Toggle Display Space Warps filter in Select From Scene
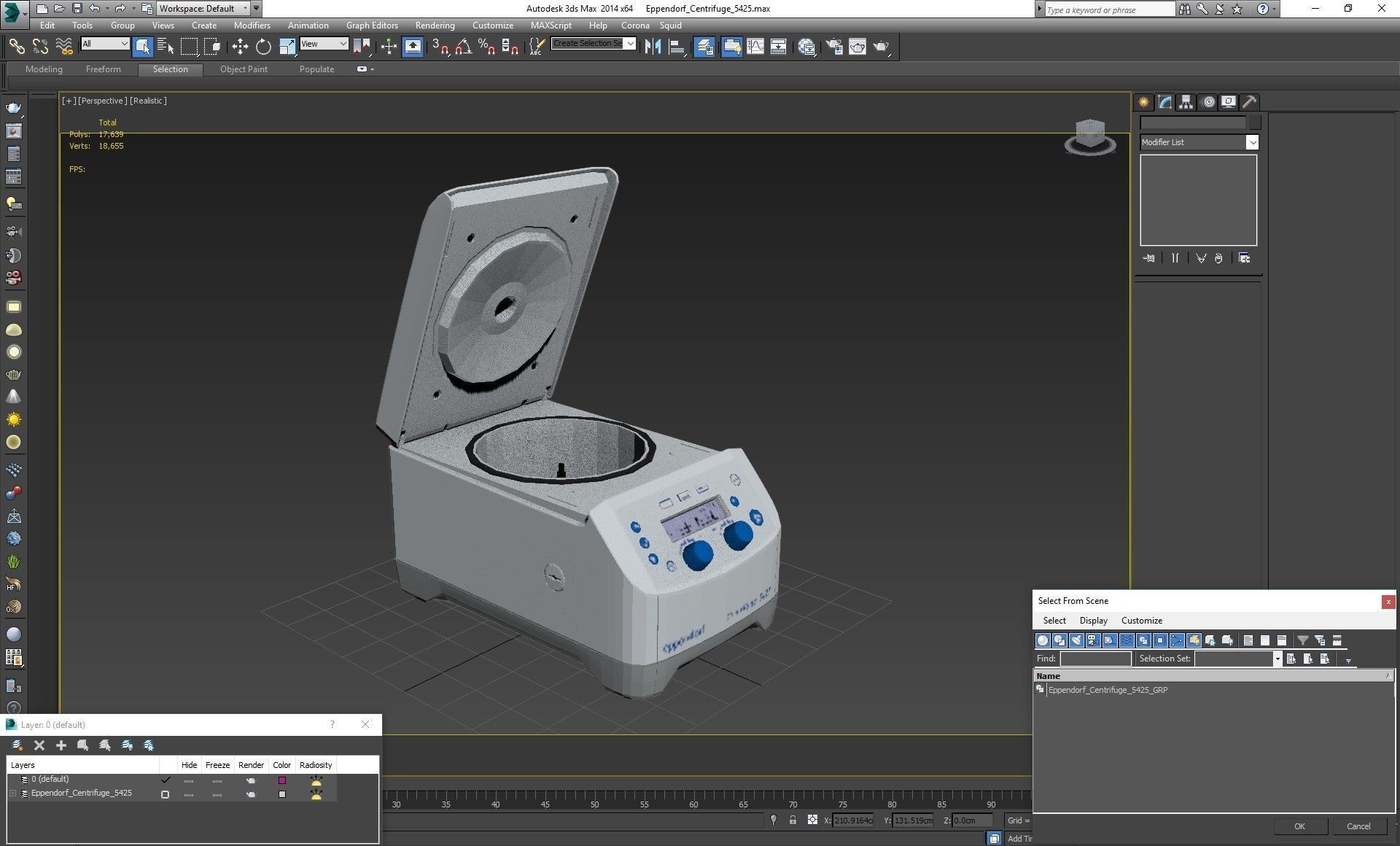 (1127, 640)
